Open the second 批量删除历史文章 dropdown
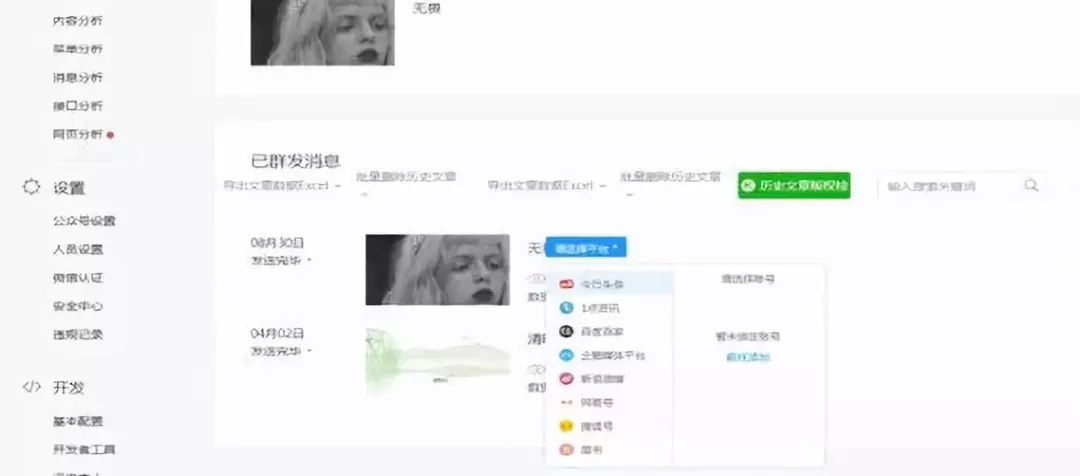Viewport: 1080px width, 476px height. click(670, 177)
